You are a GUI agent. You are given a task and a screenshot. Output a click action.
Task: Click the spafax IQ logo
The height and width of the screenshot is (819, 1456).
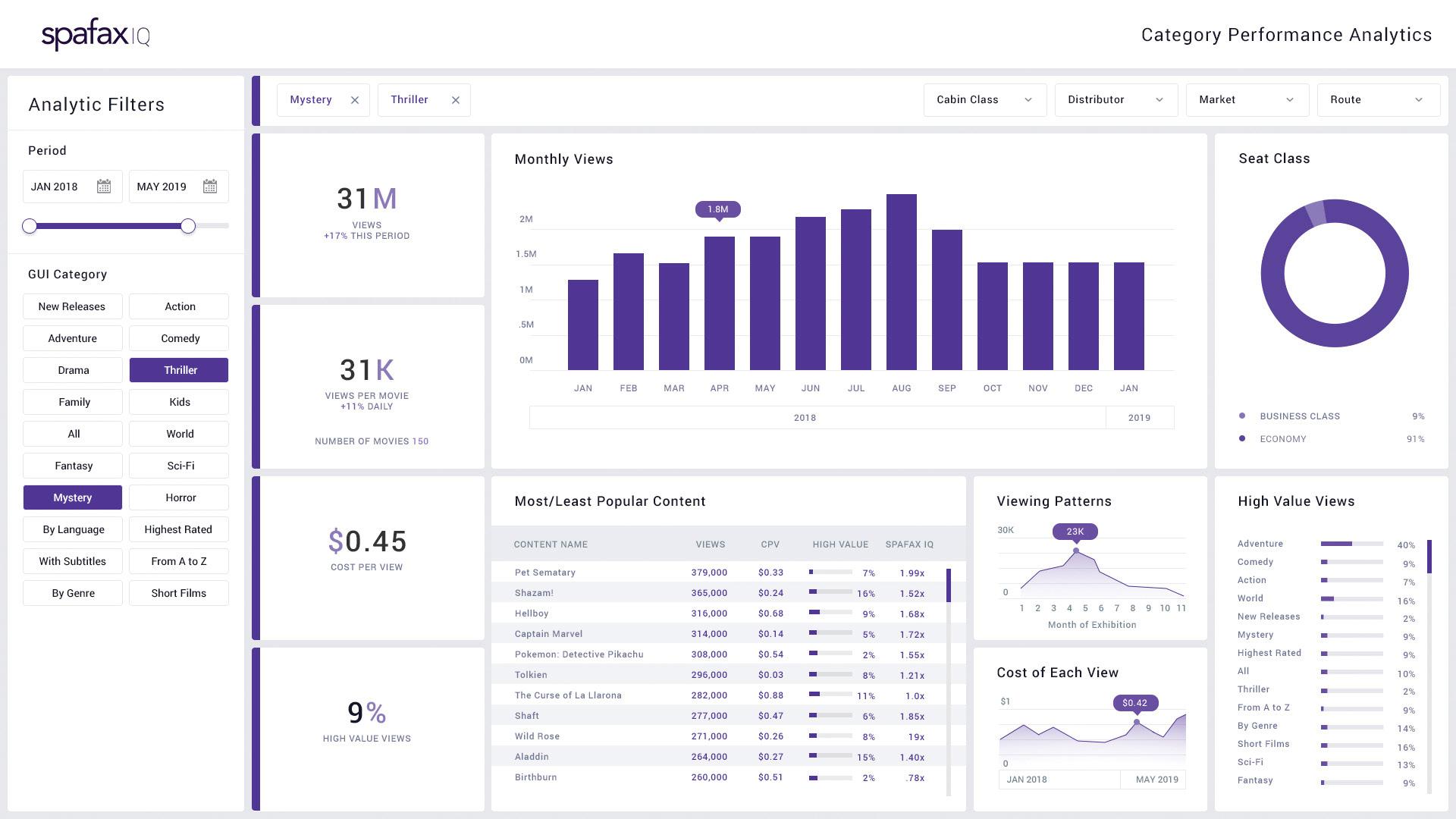tap(96, 35)
